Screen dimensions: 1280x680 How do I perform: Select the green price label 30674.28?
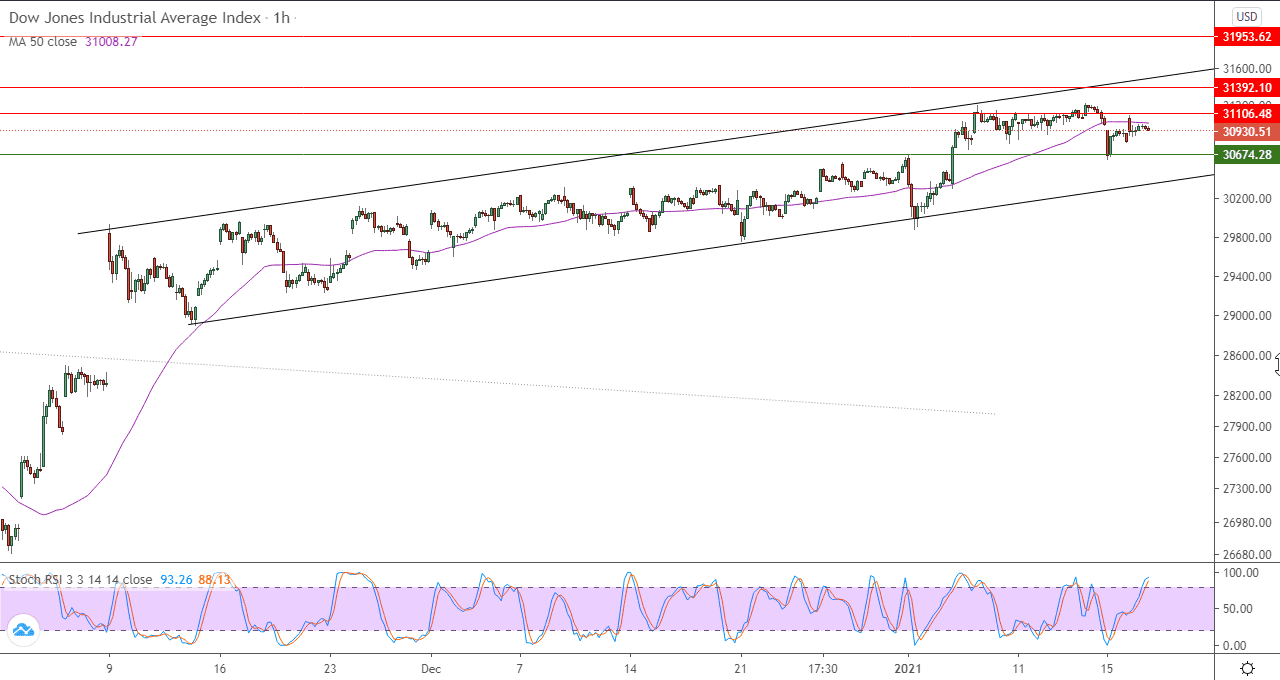coord(1246,154)
